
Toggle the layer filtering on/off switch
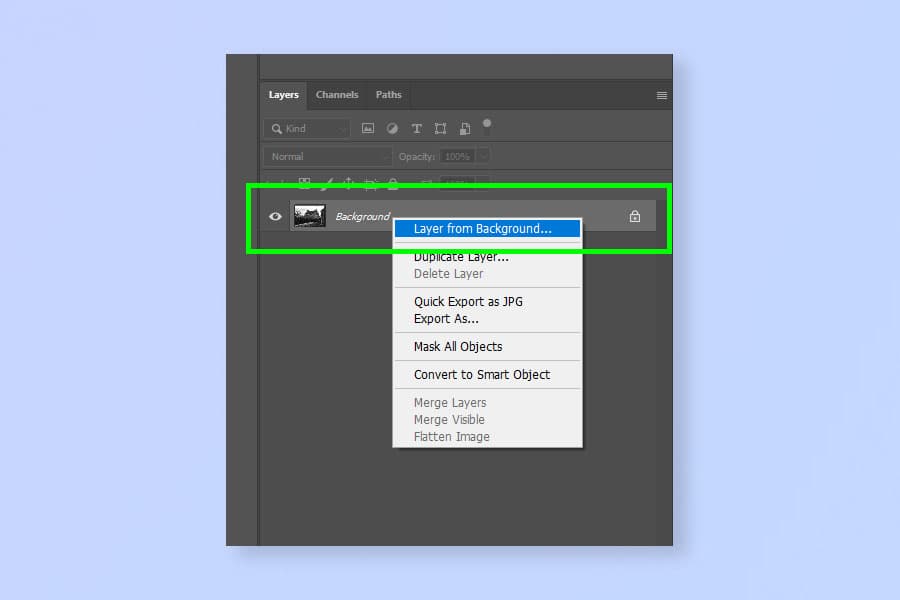(487, 126)
